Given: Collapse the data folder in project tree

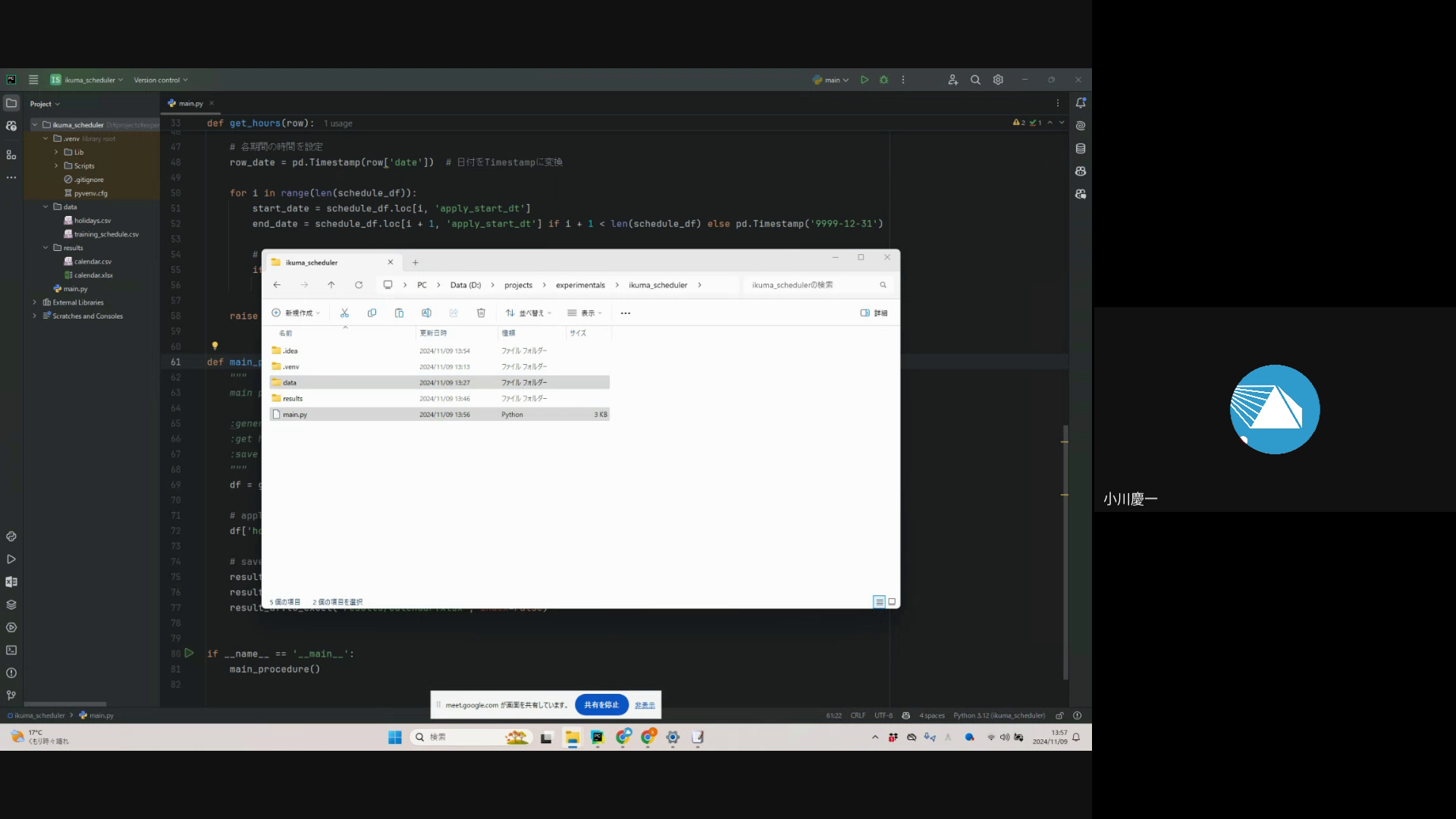Looking at the screenshot, I should coord(45,206).
